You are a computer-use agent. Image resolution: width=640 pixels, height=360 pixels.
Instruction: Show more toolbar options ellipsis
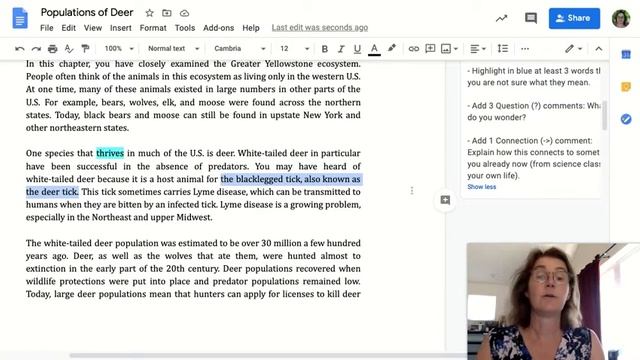click(x=525, y=49)
